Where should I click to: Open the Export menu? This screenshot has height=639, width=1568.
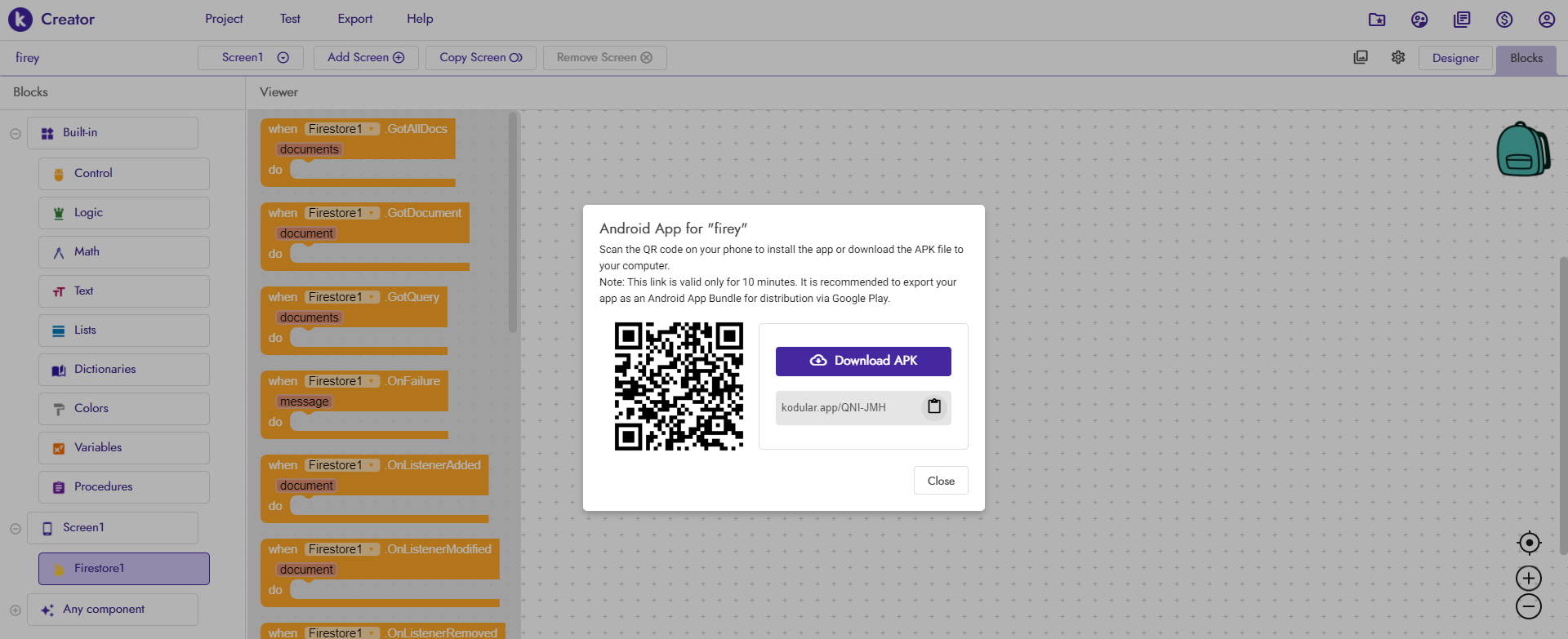point(354,19)
